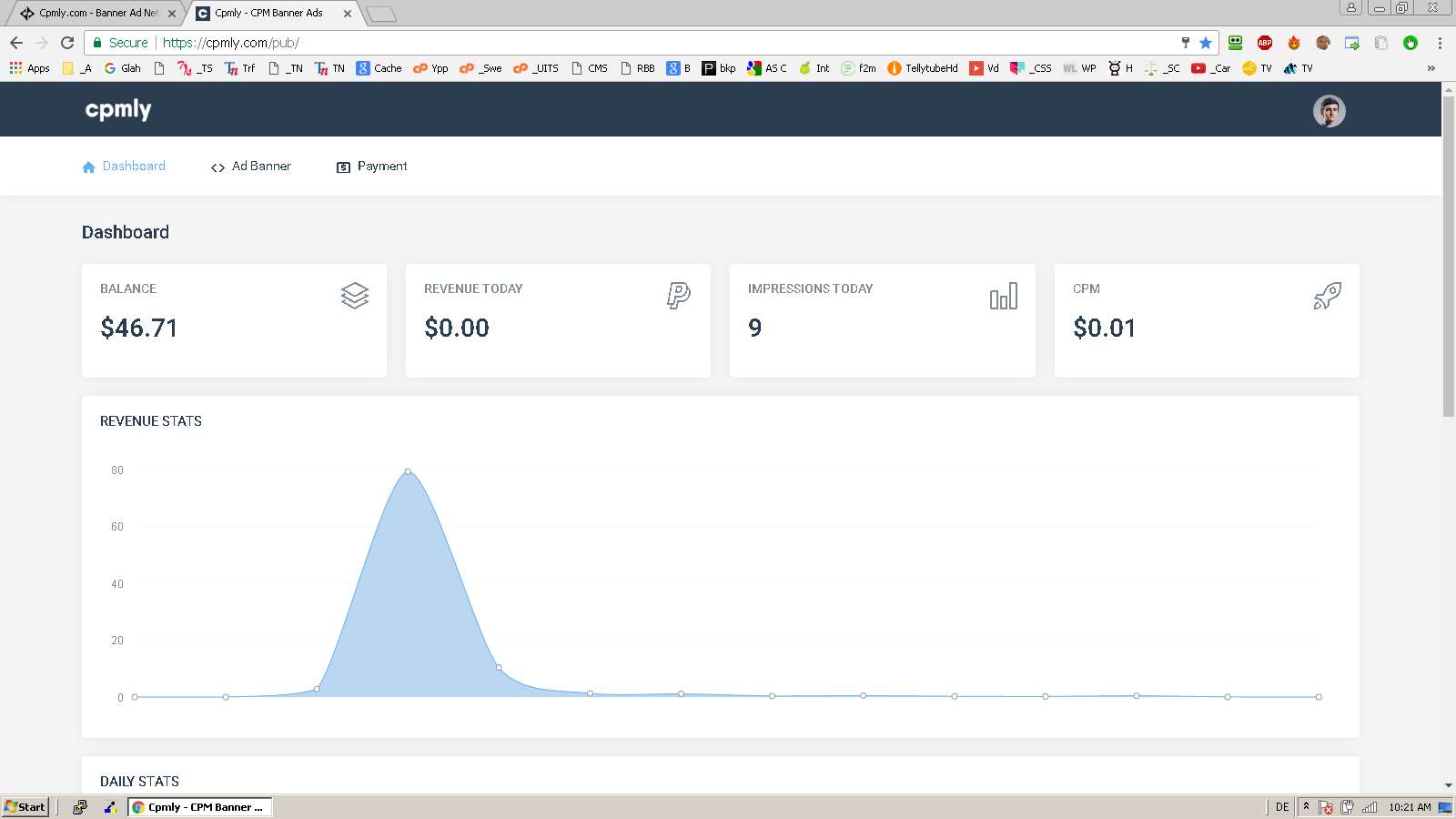Viewport: 1456px width, 819px height.
Task: Open the _TS bookmark
Action: pos(195,68)
